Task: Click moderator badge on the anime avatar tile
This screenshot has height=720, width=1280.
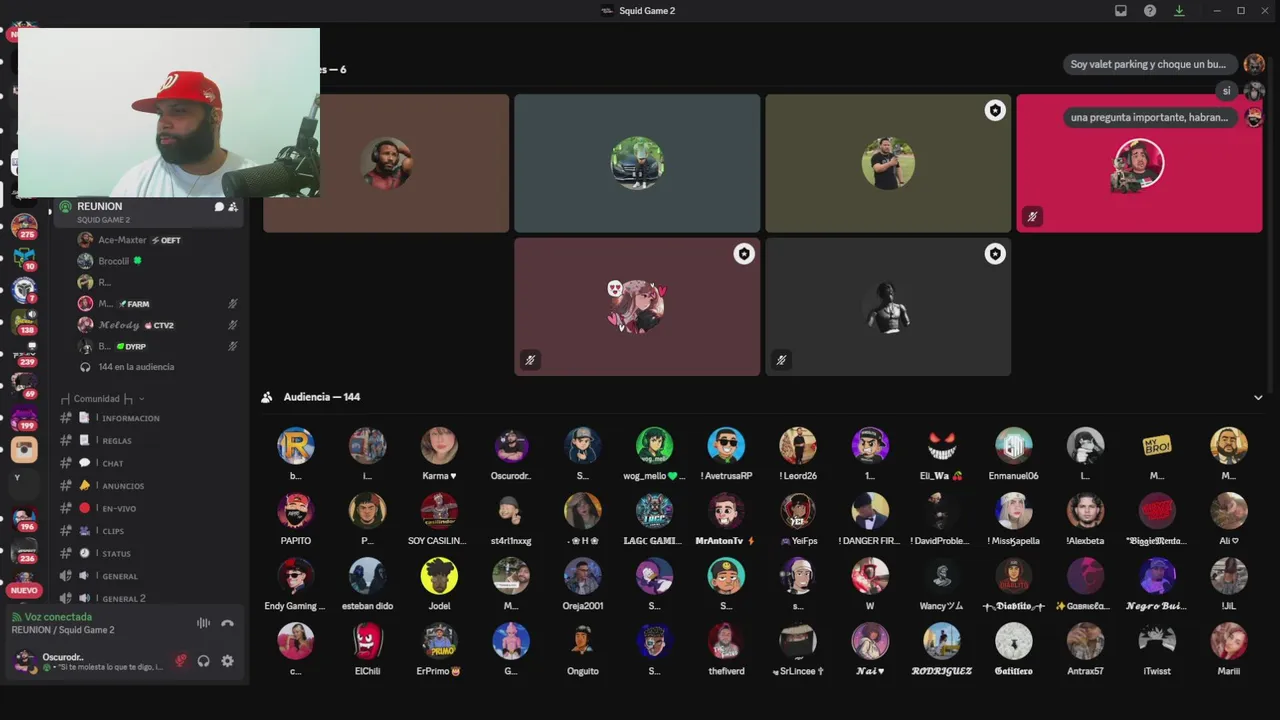Action: [743, 255]
